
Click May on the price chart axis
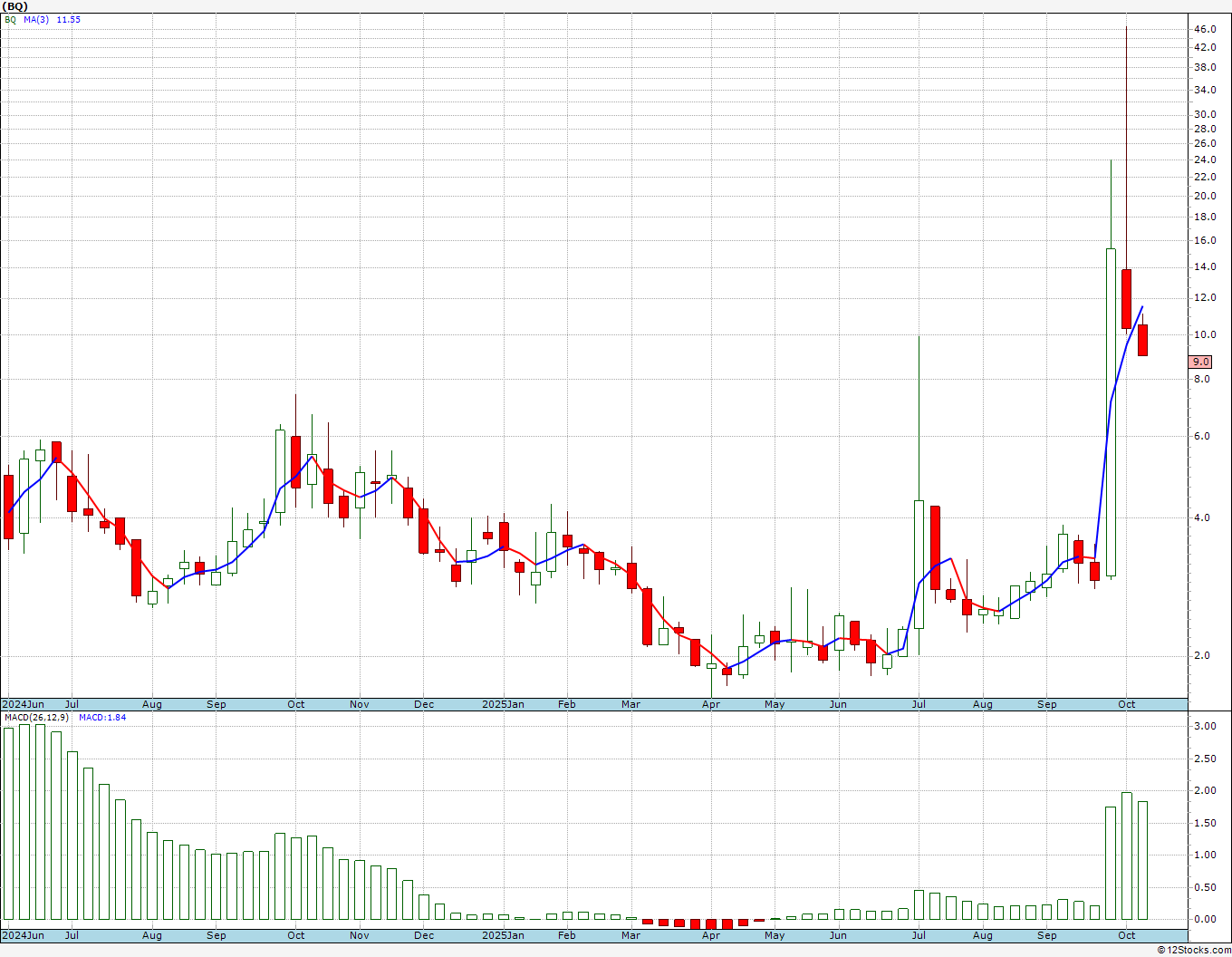click(x=775, y=704)
